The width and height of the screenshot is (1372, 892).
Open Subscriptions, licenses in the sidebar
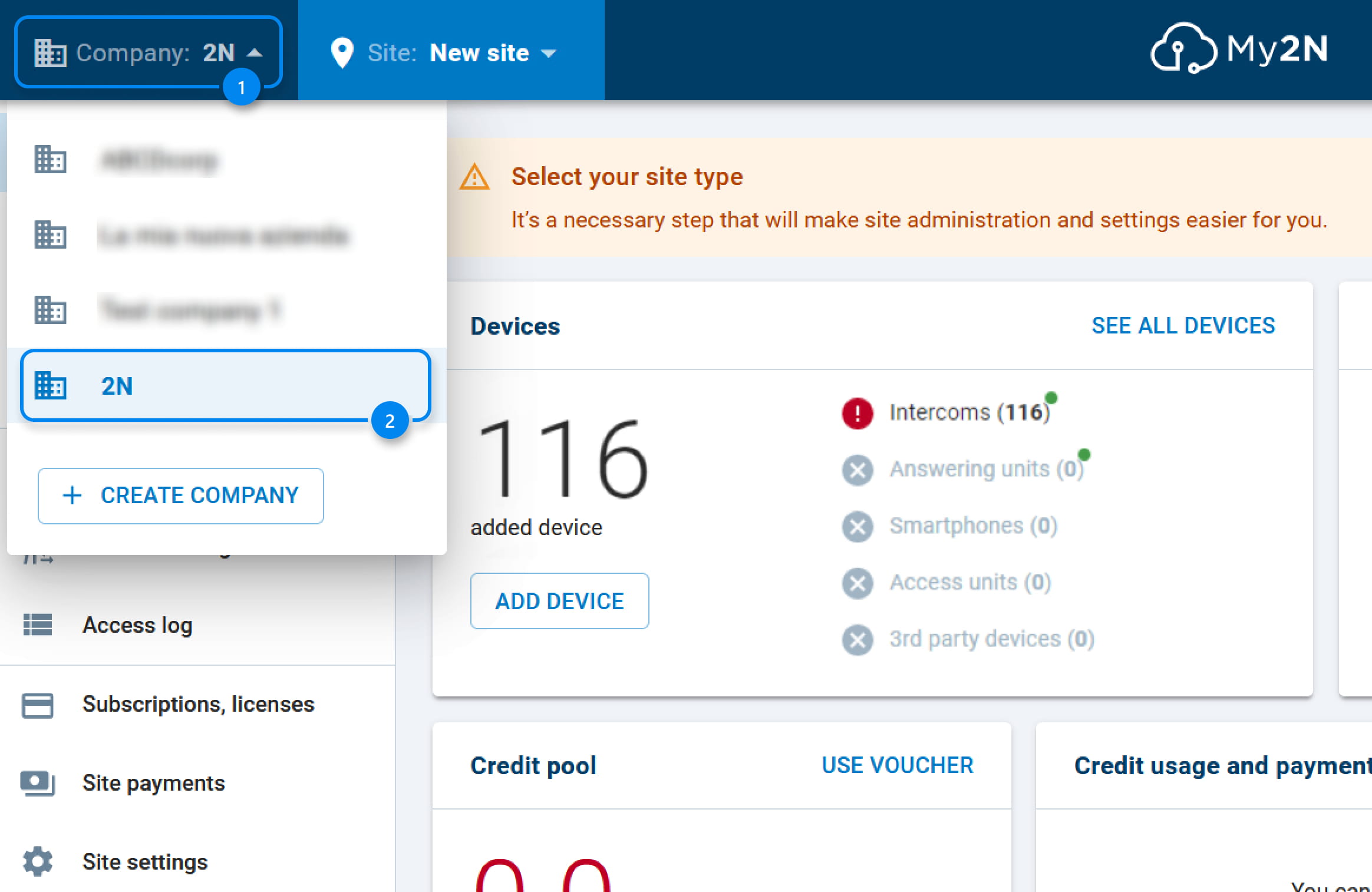coord(197,705)
